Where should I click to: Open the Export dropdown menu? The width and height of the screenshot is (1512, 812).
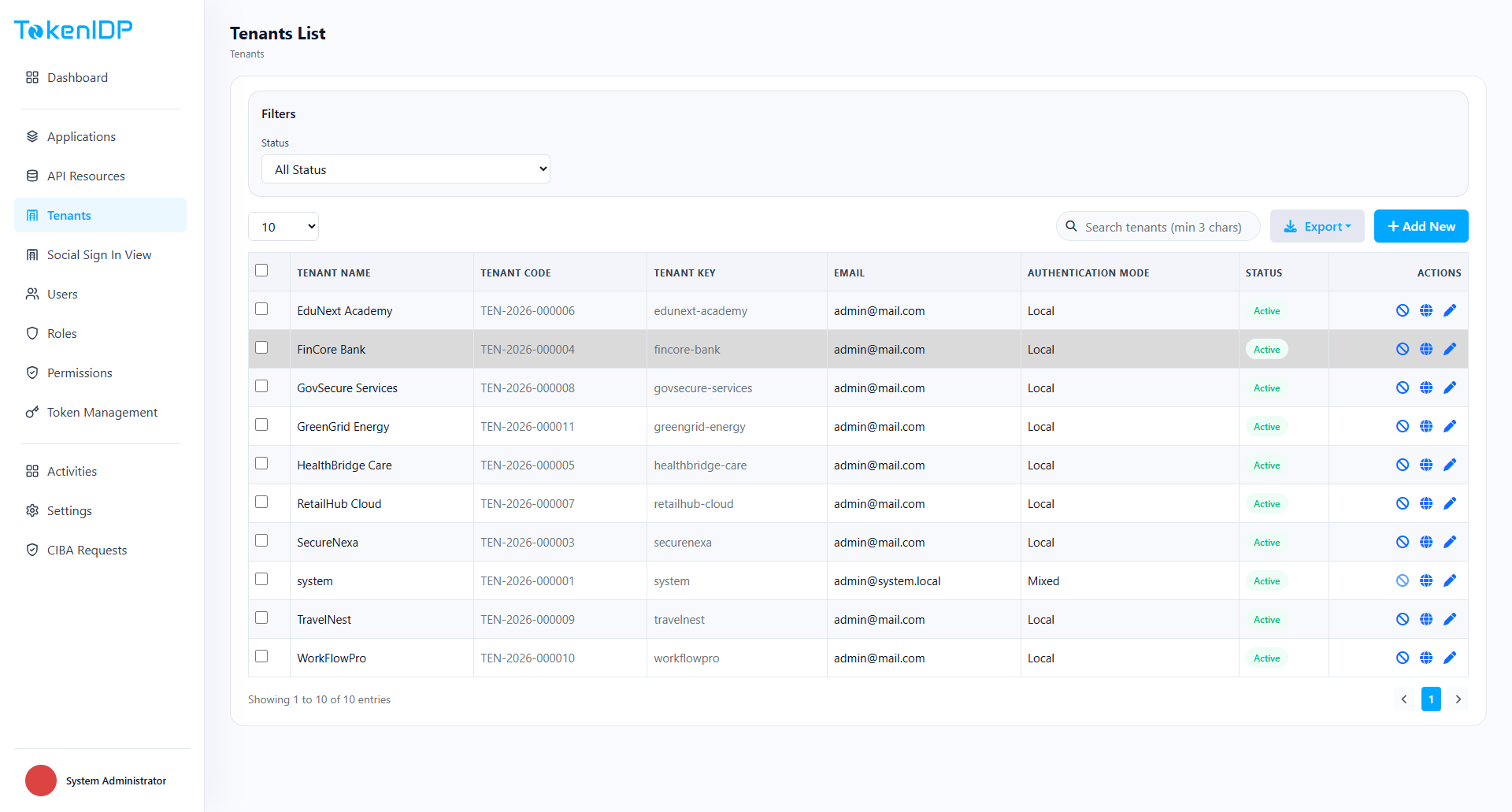click(x=1317, y=226)
